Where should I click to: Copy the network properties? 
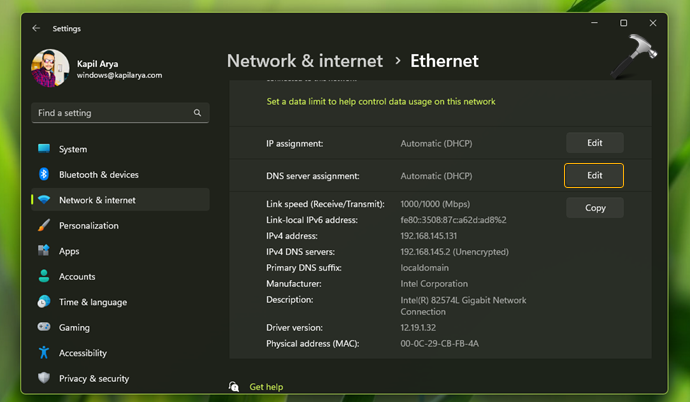click(594, 208)
